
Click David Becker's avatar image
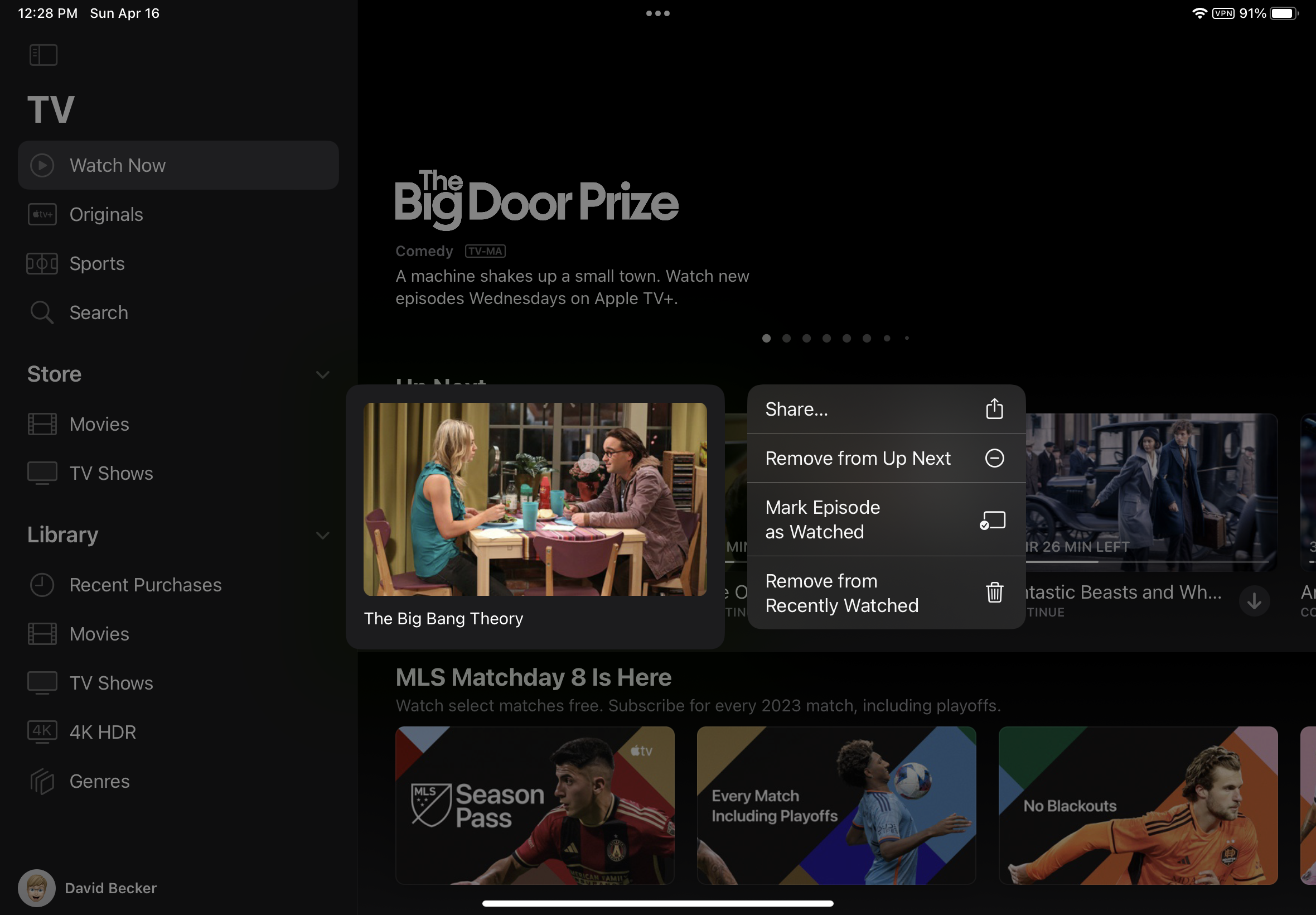click(37, 888)
